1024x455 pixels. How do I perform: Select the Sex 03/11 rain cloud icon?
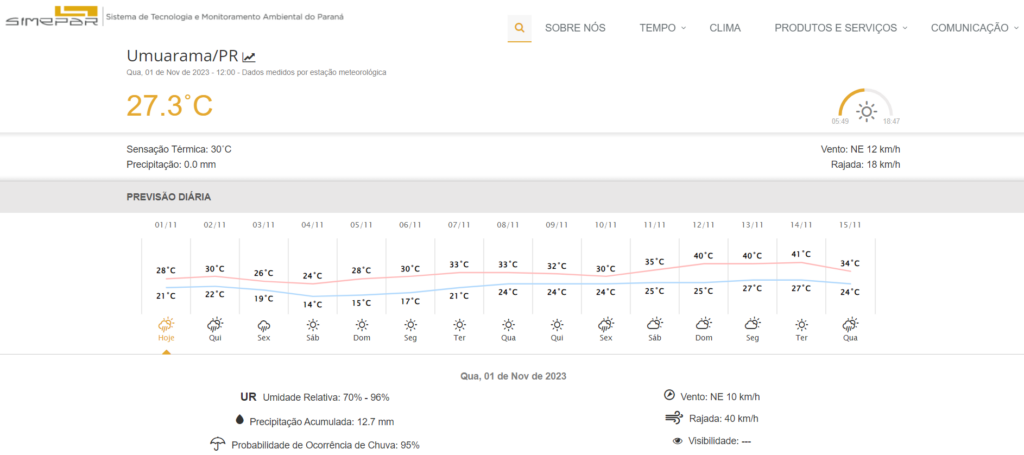264,324
